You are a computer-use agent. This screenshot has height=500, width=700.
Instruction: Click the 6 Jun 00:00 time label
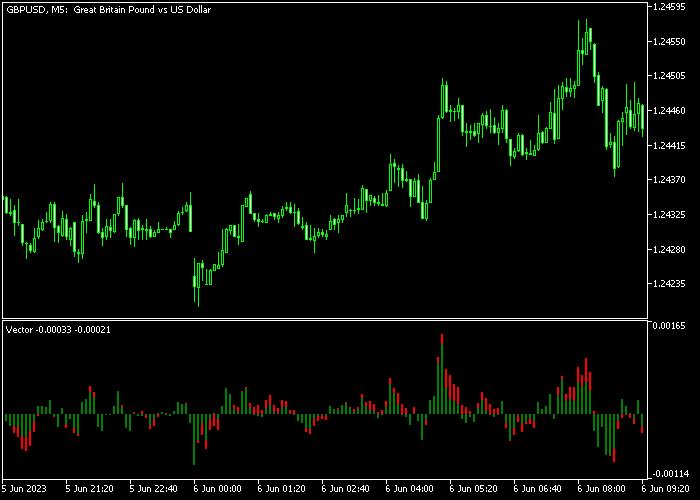point(218,489)
